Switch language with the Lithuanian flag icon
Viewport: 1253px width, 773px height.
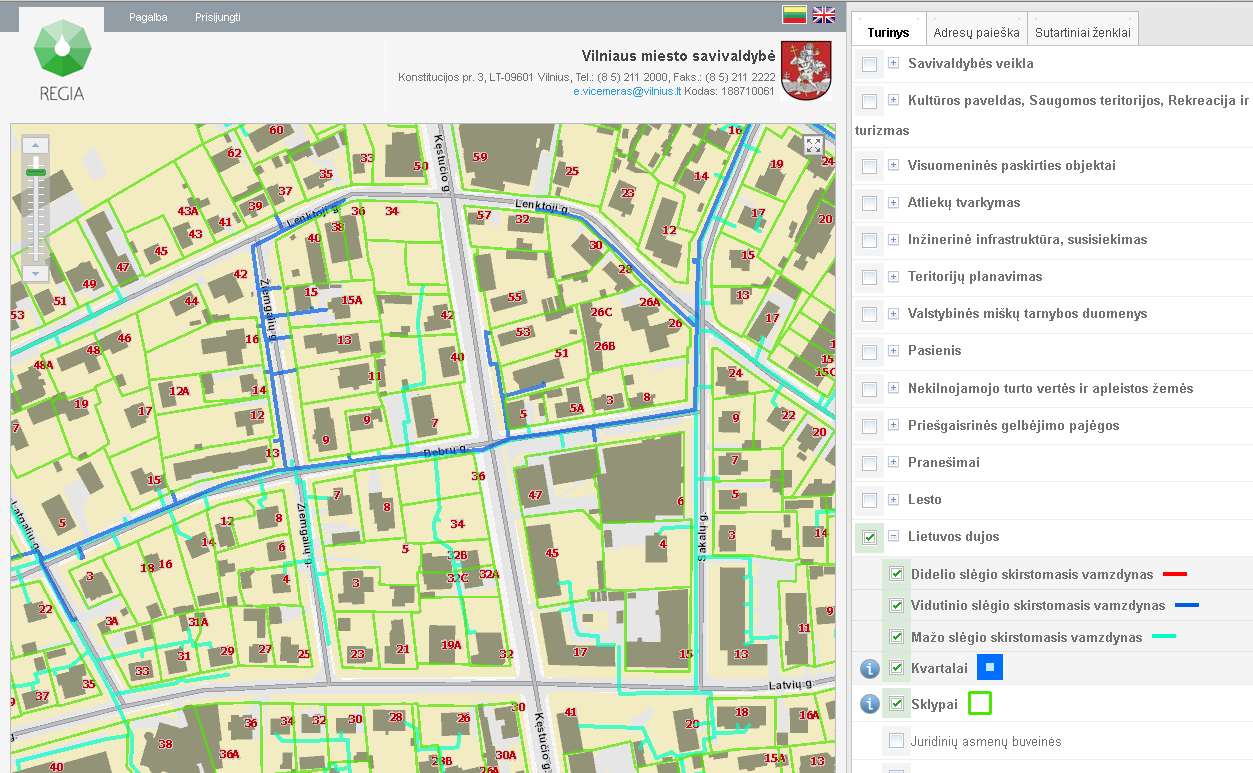[x=794, y=14]
